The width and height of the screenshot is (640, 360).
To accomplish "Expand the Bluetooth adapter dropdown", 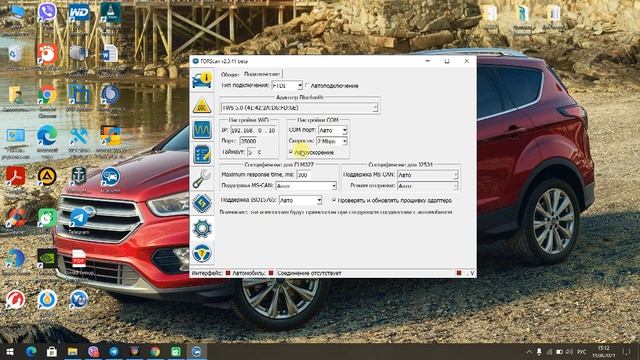I will point(375,108).
